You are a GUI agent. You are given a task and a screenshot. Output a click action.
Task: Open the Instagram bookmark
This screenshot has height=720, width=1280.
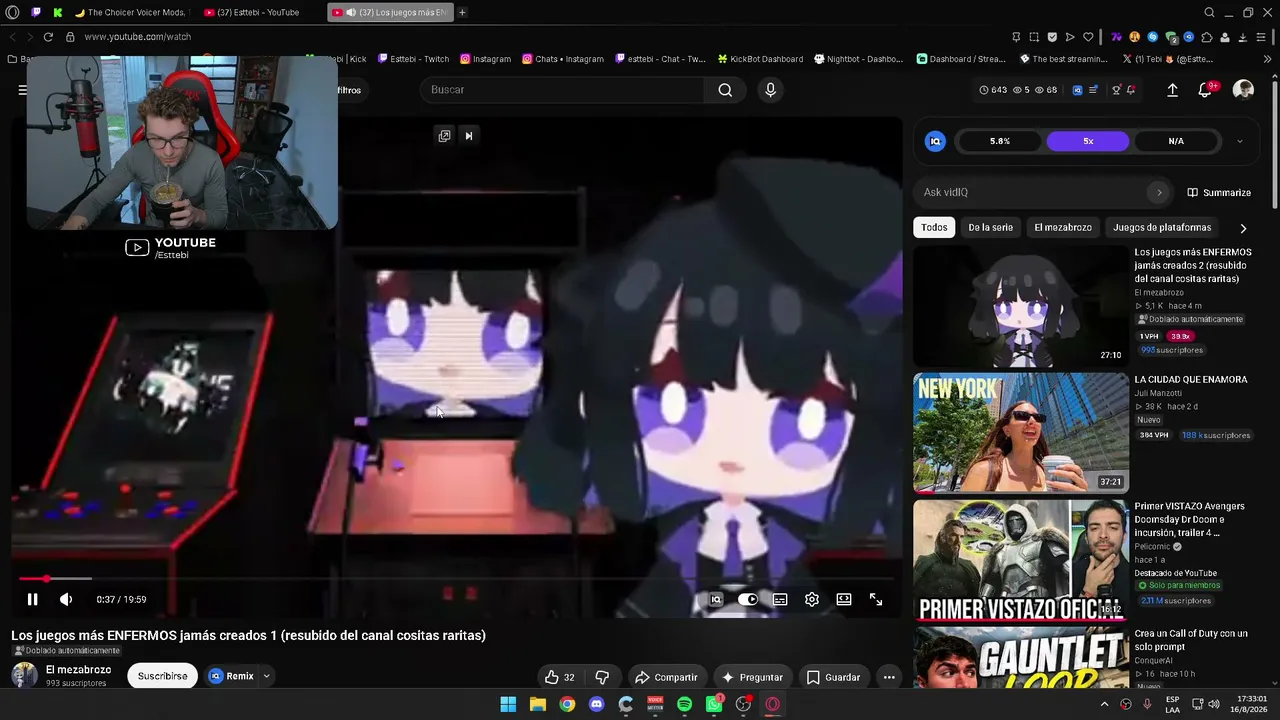(486, 59)
